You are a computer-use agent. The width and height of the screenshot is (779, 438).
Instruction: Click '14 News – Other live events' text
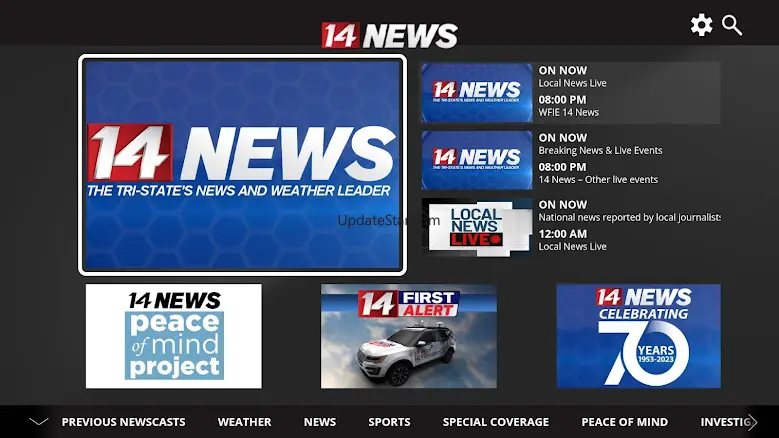[598, 180]
